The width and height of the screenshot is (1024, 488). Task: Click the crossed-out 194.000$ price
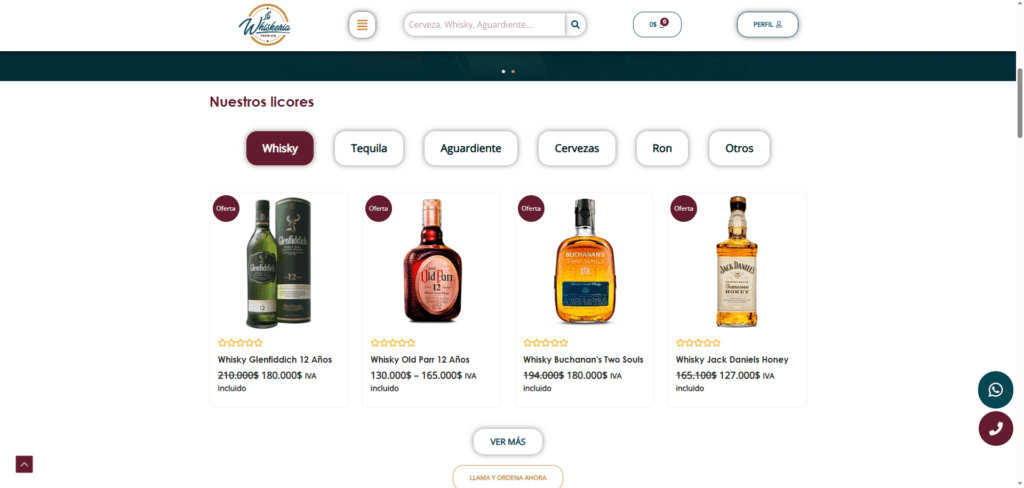543,376
